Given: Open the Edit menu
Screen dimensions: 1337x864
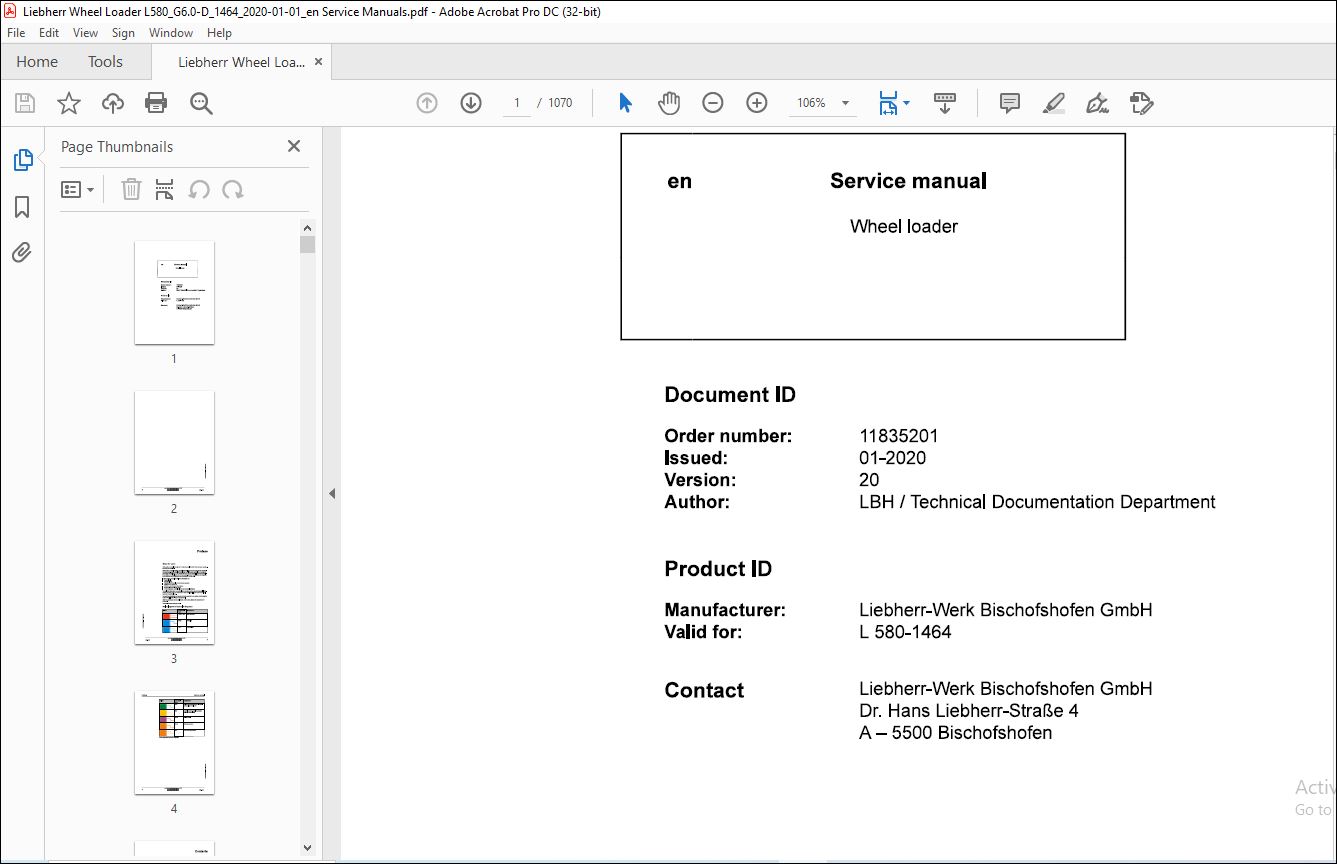Looking at the screenshot, I should (49, 33).
